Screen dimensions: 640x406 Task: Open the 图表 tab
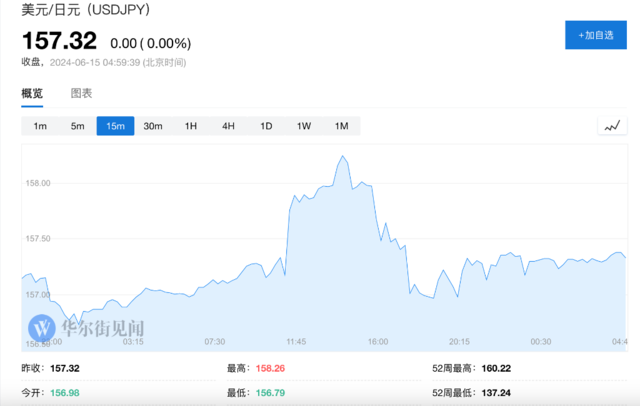point(81,93)
